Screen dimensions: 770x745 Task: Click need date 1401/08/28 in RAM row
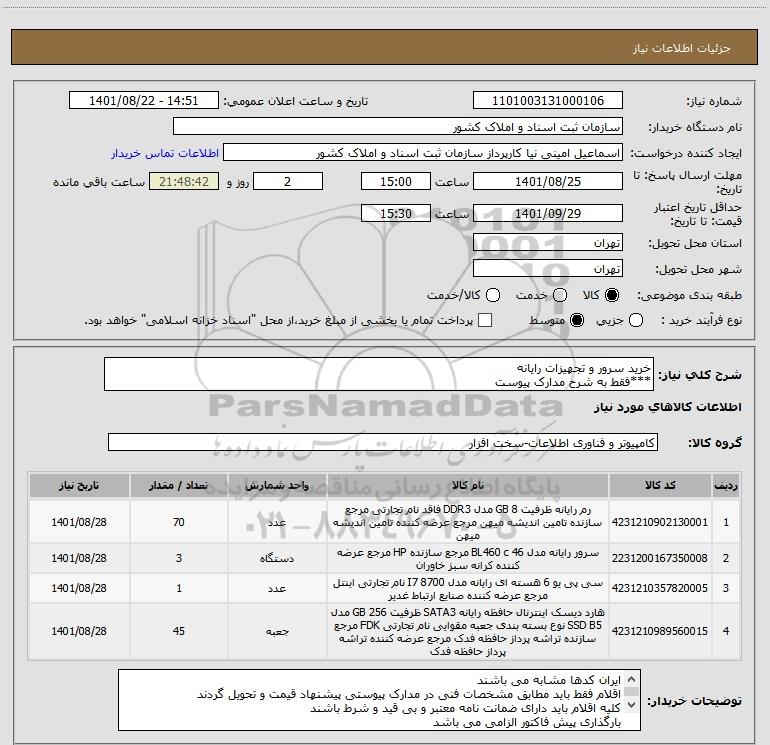click(x=79, y=522)
